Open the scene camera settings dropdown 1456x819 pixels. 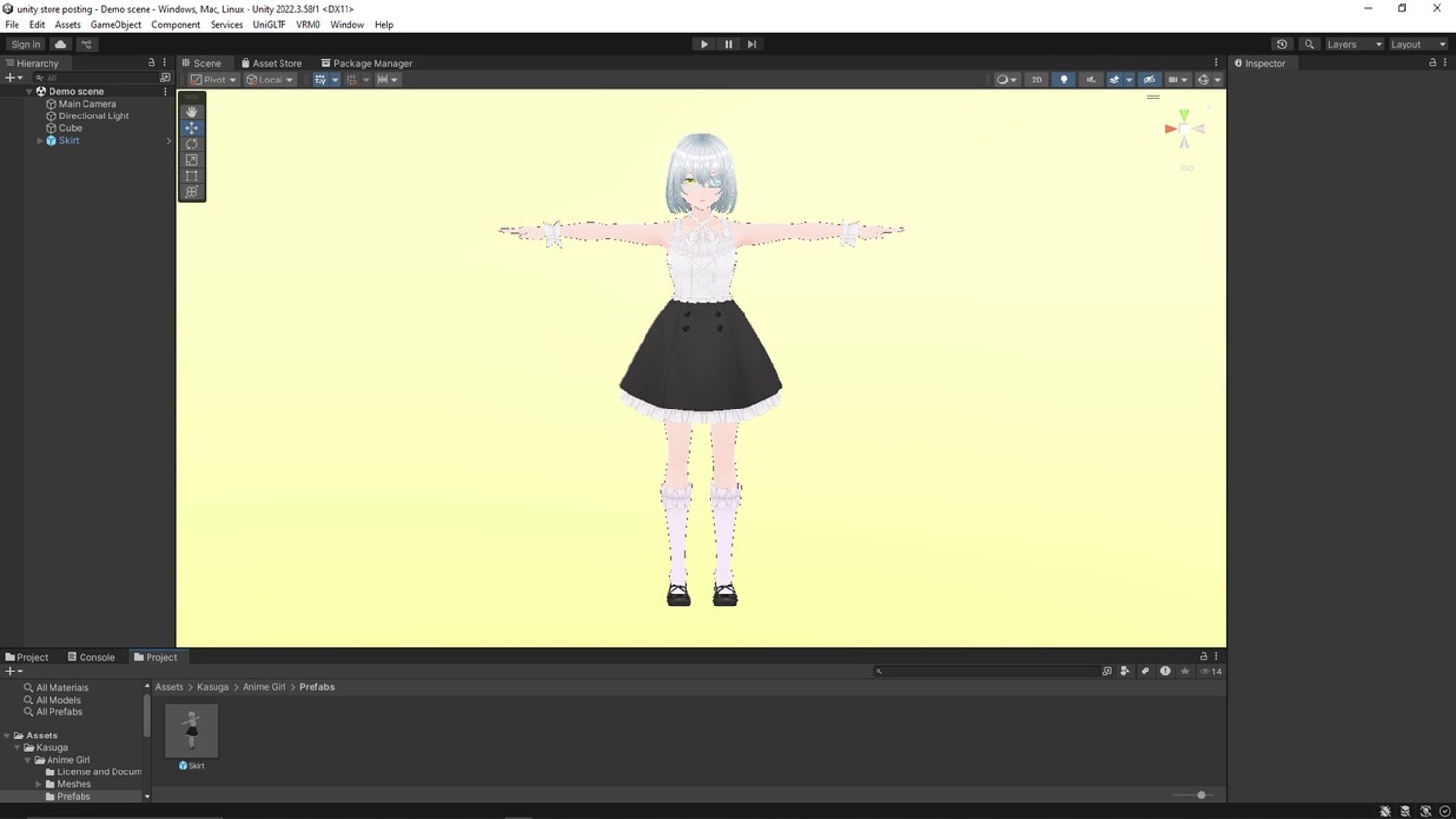[x=1177, y=80]
